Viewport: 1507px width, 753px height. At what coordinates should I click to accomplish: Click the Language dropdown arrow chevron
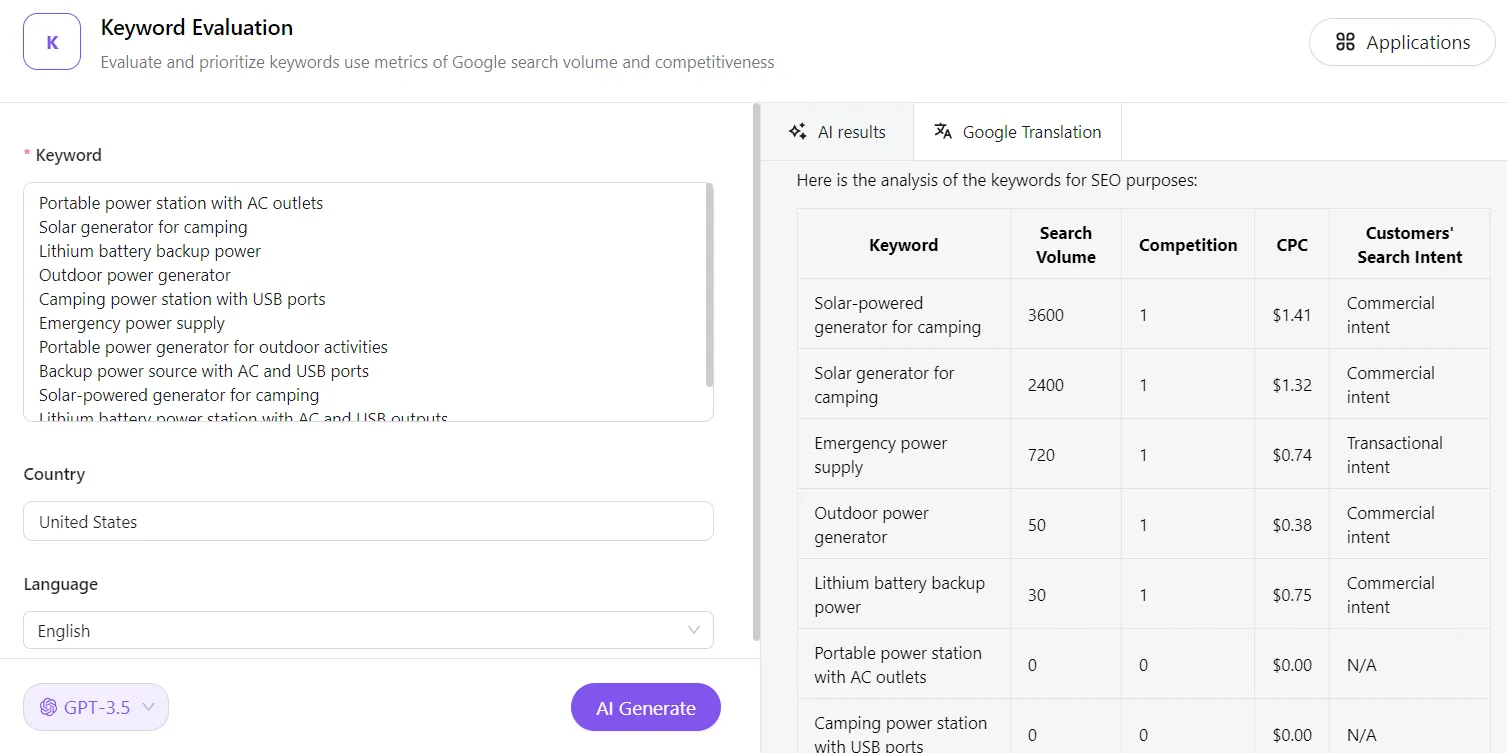tap(694, 631)
